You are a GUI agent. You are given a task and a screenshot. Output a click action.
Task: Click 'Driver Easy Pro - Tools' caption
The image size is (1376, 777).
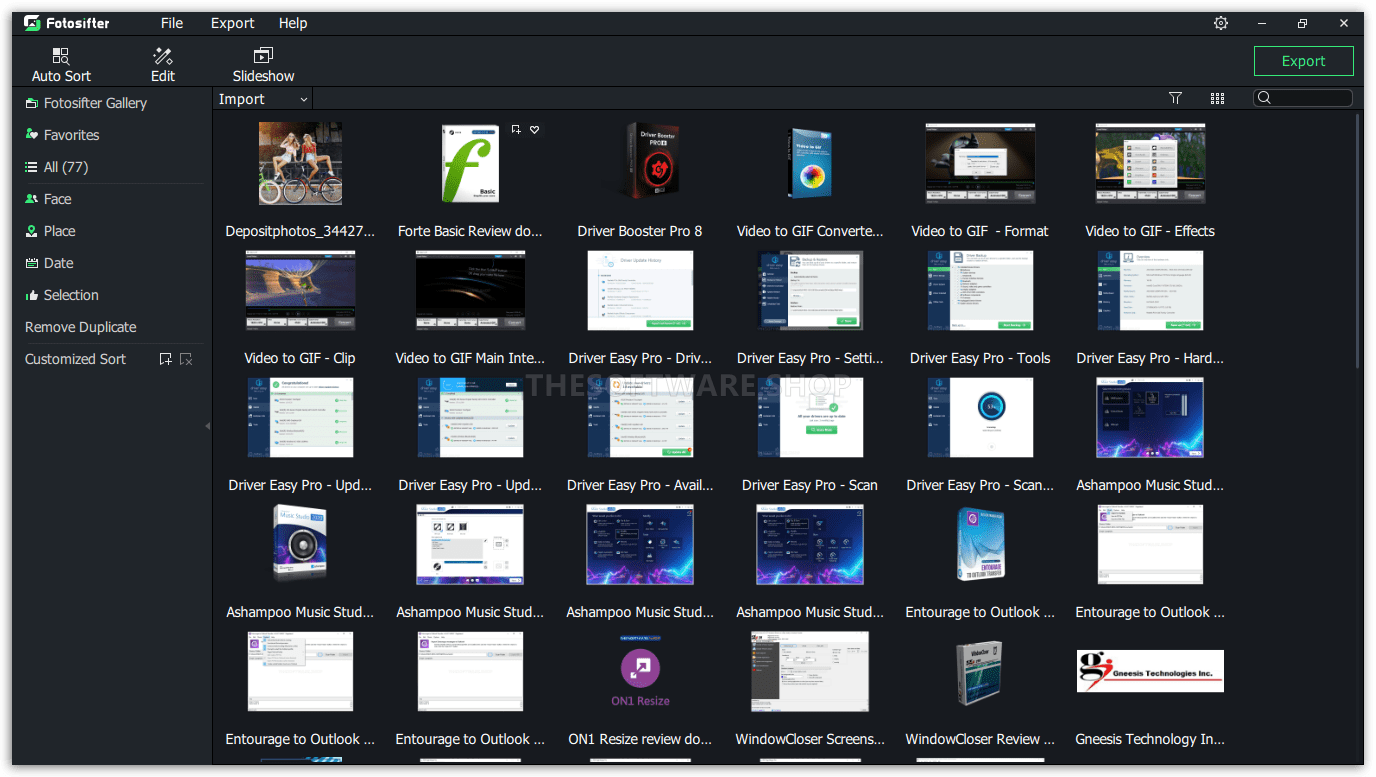click(x=980, y=358)
